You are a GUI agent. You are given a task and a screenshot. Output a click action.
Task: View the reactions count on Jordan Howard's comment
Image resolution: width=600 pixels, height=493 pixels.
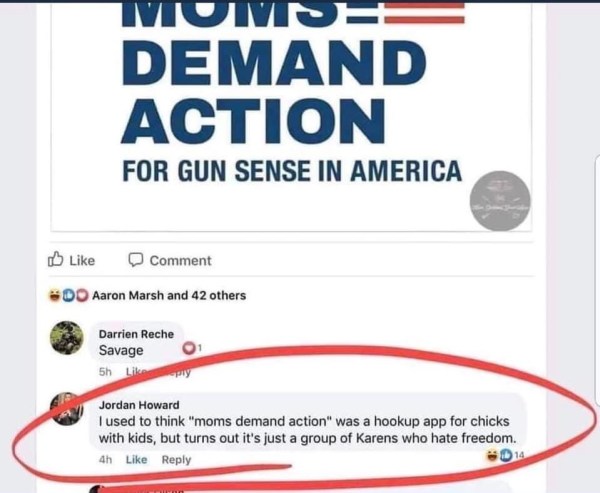coord(505,455)
